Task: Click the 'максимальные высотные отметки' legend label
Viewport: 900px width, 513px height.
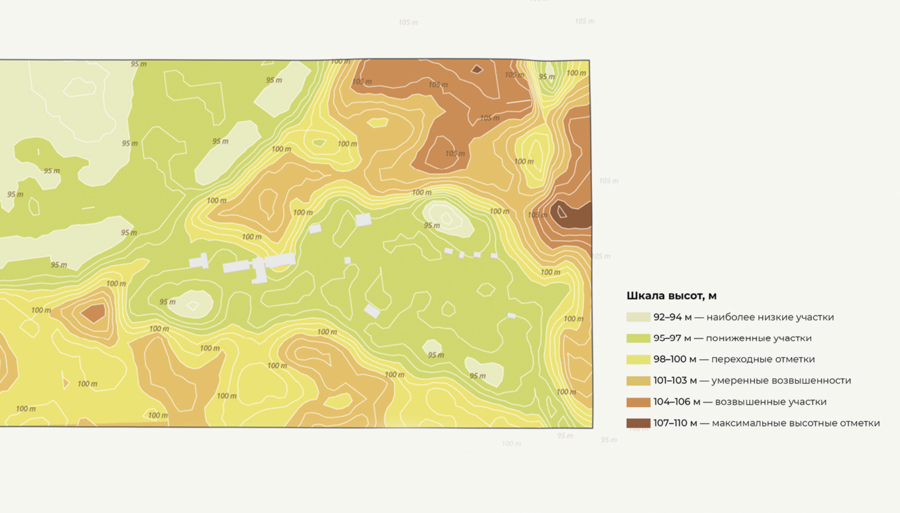Action: 796,423
